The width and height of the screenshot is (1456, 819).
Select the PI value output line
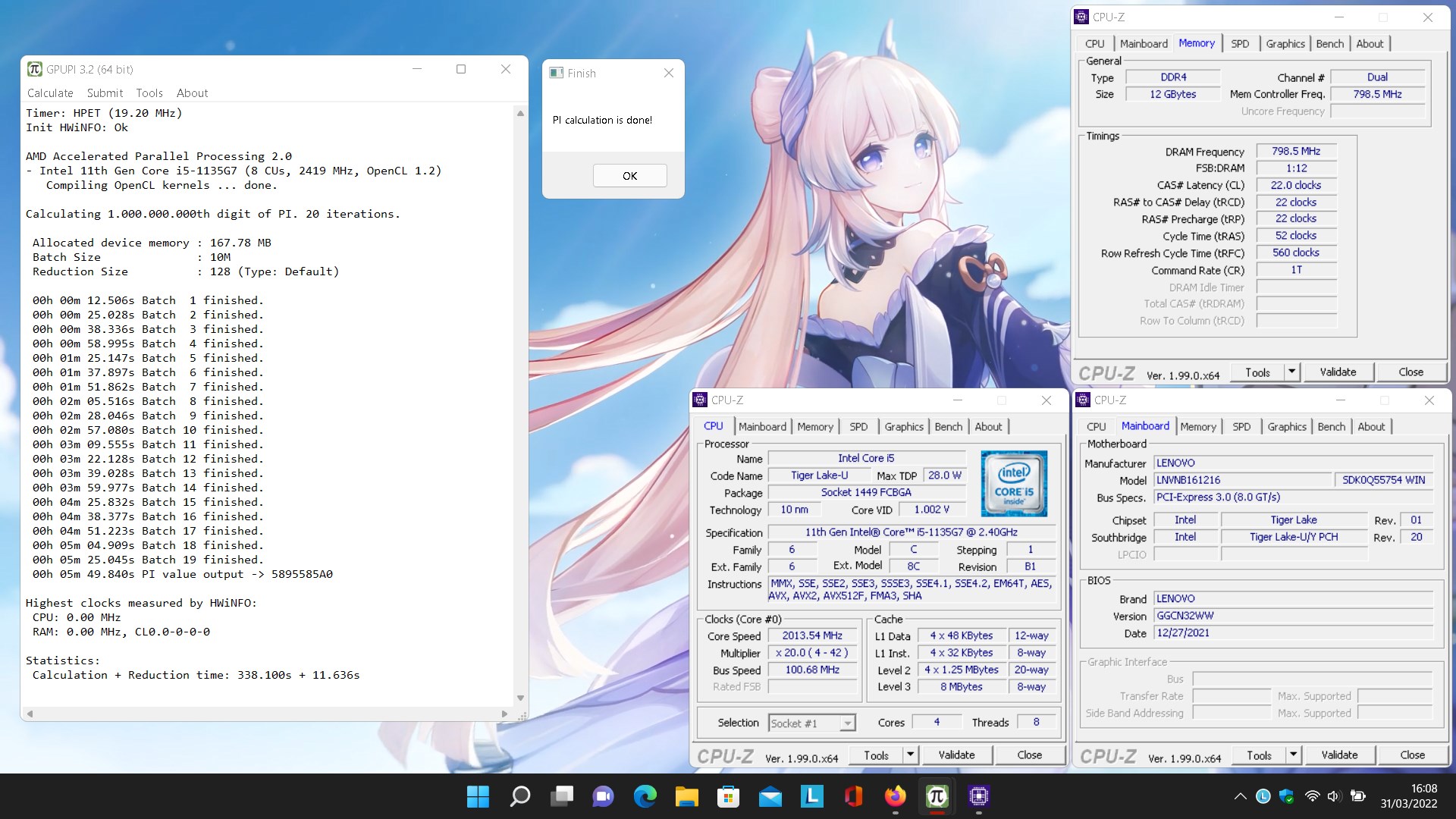[x=182, y=574]
